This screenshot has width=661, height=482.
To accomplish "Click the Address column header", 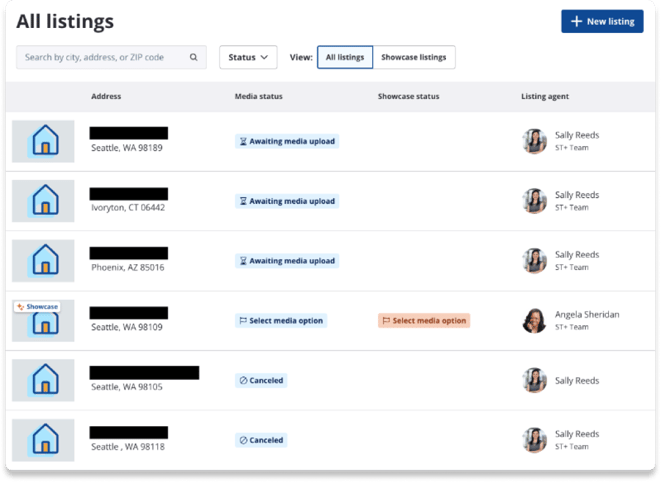I will (x=107, y=97).
